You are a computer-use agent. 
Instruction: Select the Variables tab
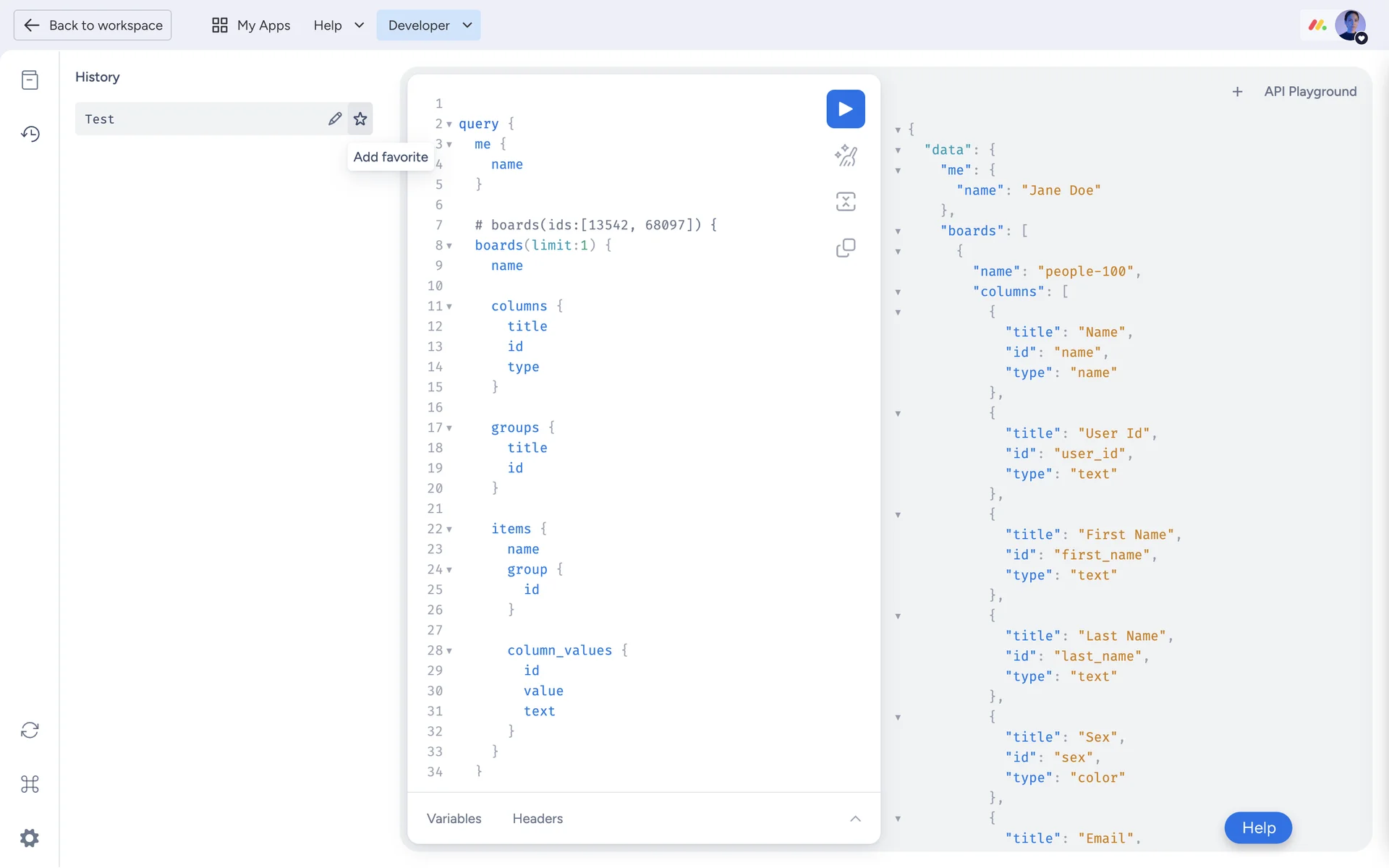[454, 819]
